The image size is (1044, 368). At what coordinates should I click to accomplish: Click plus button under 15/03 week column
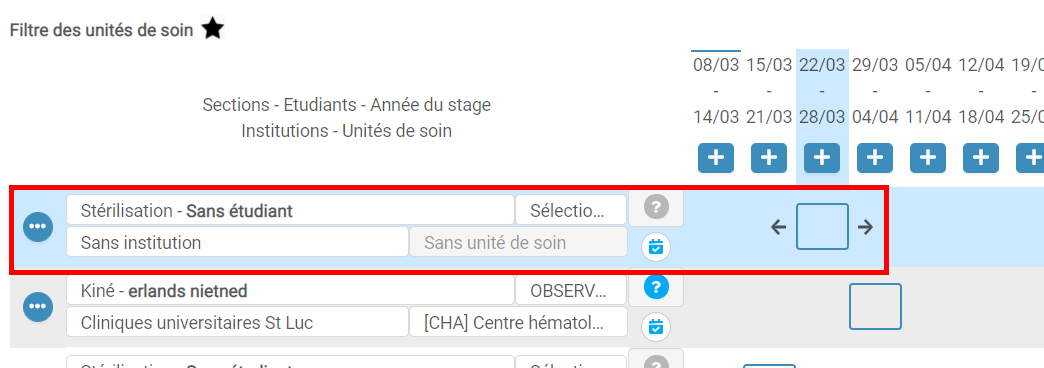(769, 158)
